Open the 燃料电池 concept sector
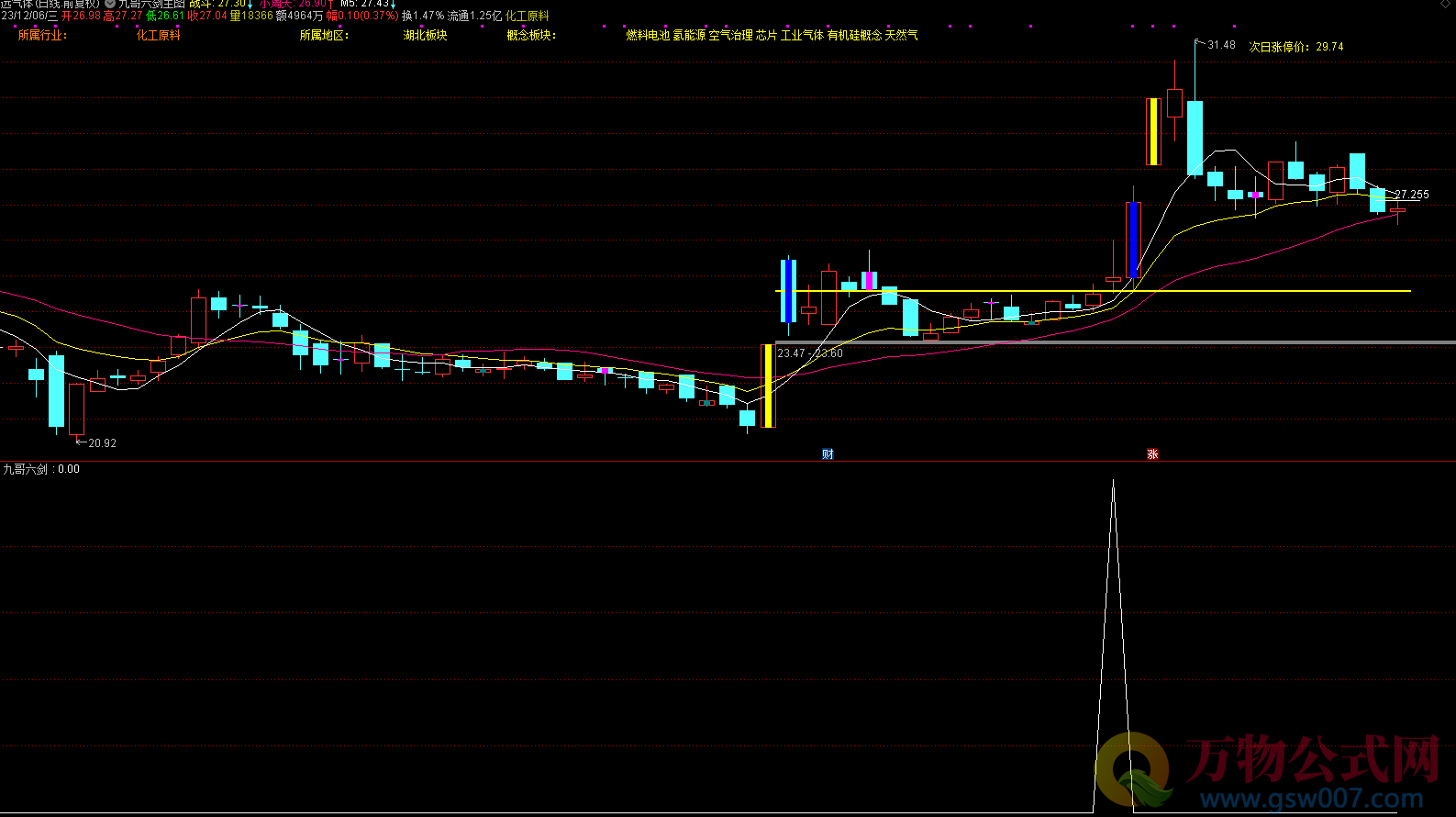Screen dimensions: 1456x817 click(x=648, y=35)
